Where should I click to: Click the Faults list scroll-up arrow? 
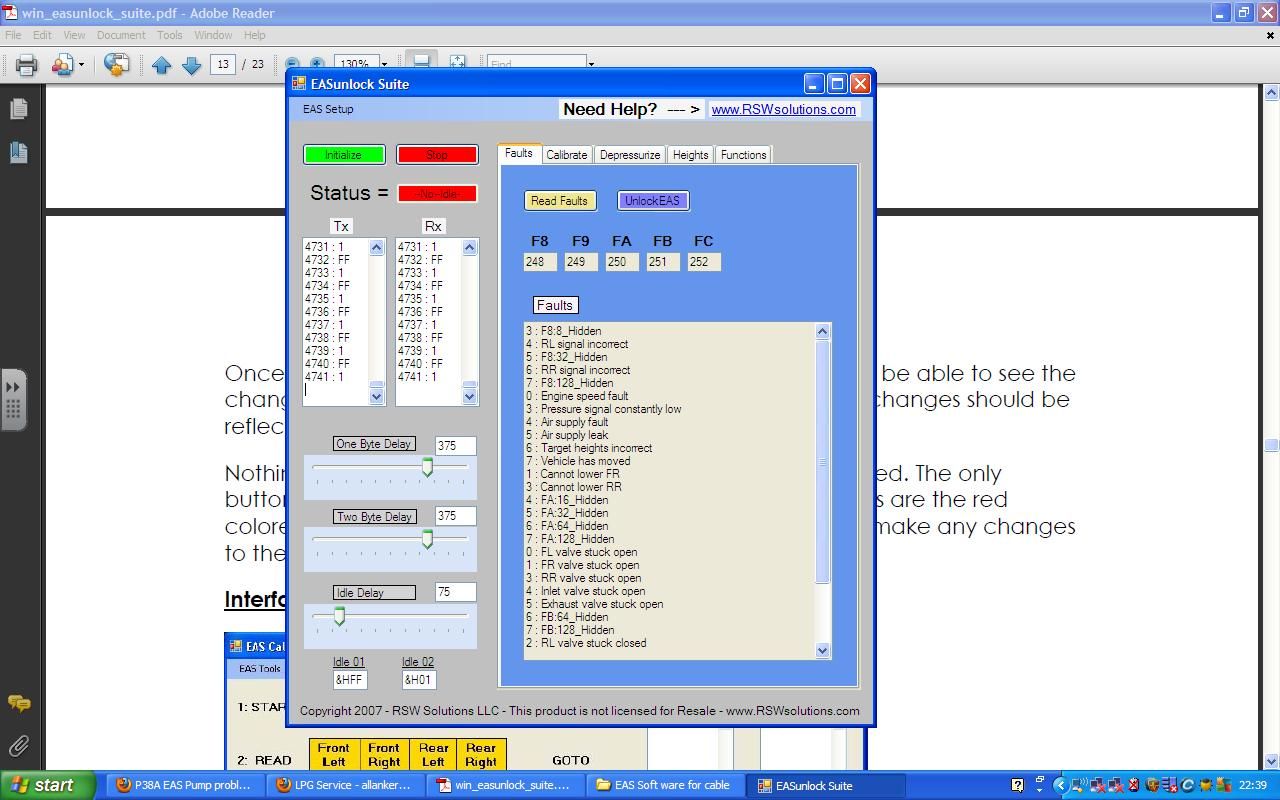(x=823, y=331)
